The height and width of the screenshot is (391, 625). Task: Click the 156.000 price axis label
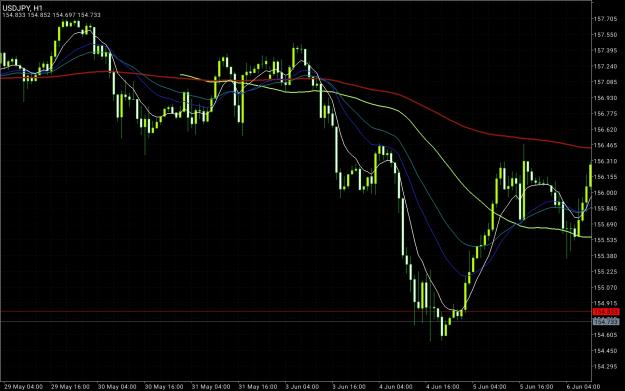pyautogui.click(x=605, y=193)
